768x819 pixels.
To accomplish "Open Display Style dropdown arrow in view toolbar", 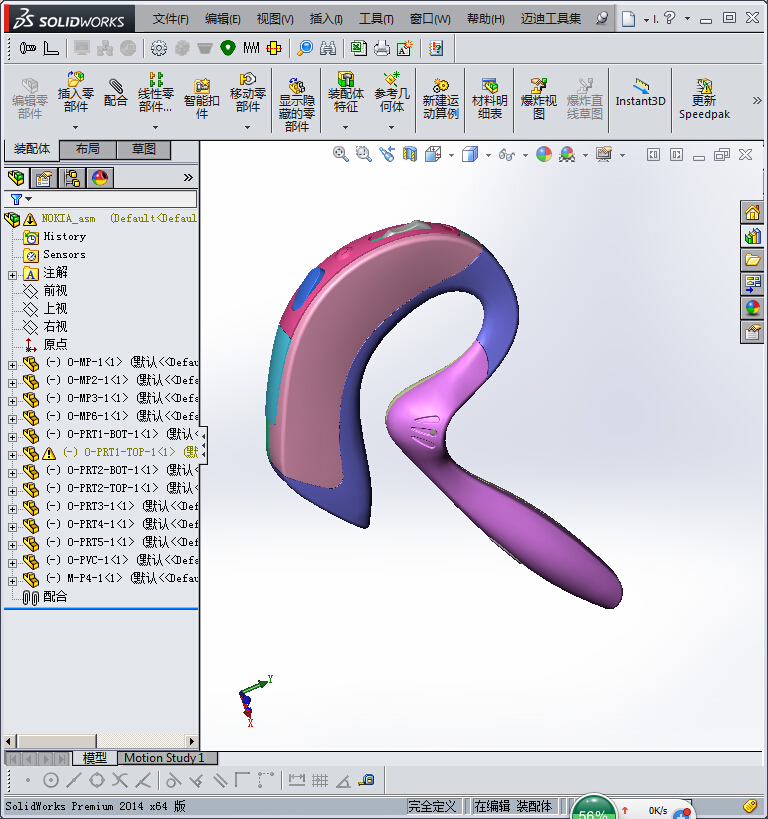I will (488, 155).
